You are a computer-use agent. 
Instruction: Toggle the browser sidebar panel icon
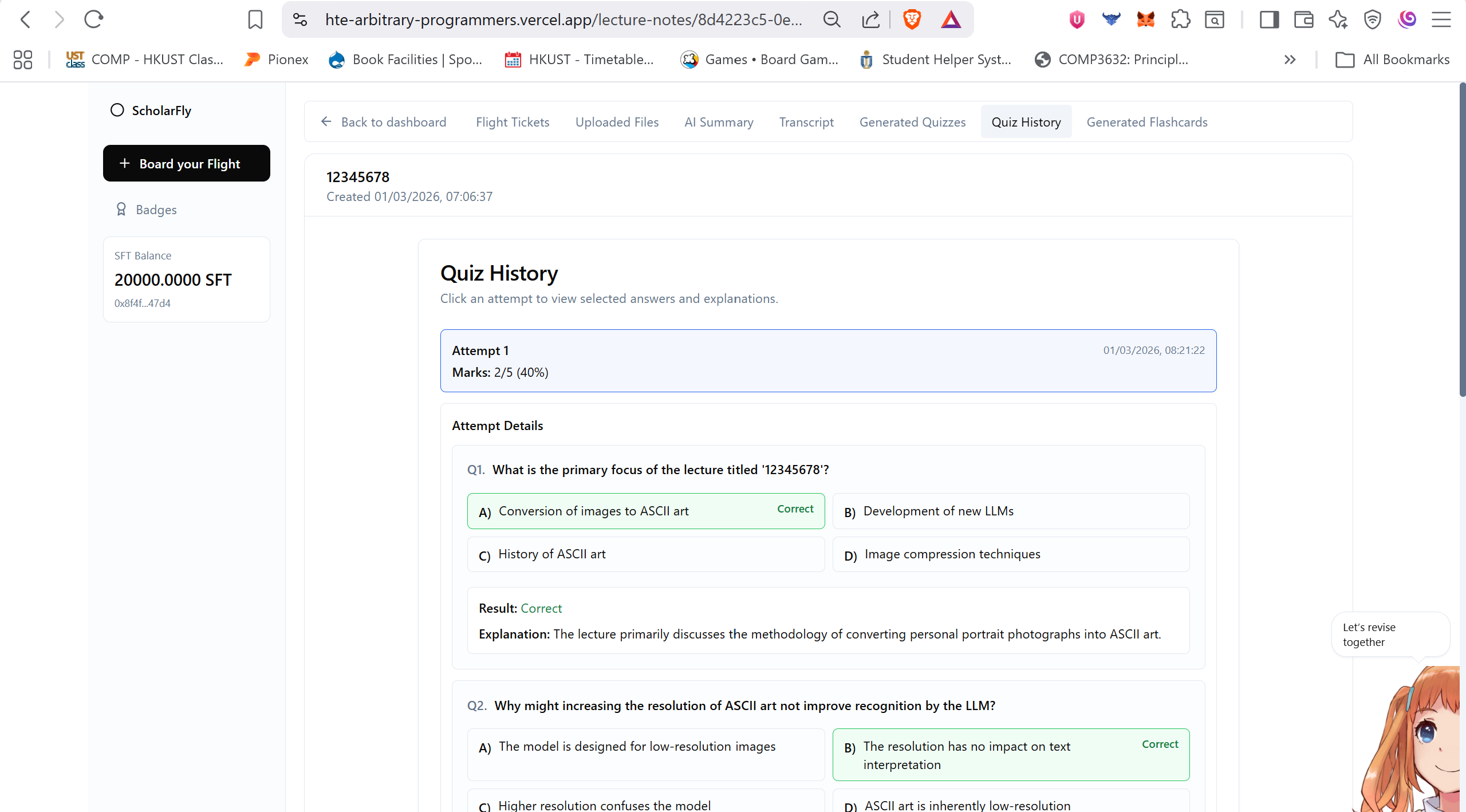(x=1269, y=19)
